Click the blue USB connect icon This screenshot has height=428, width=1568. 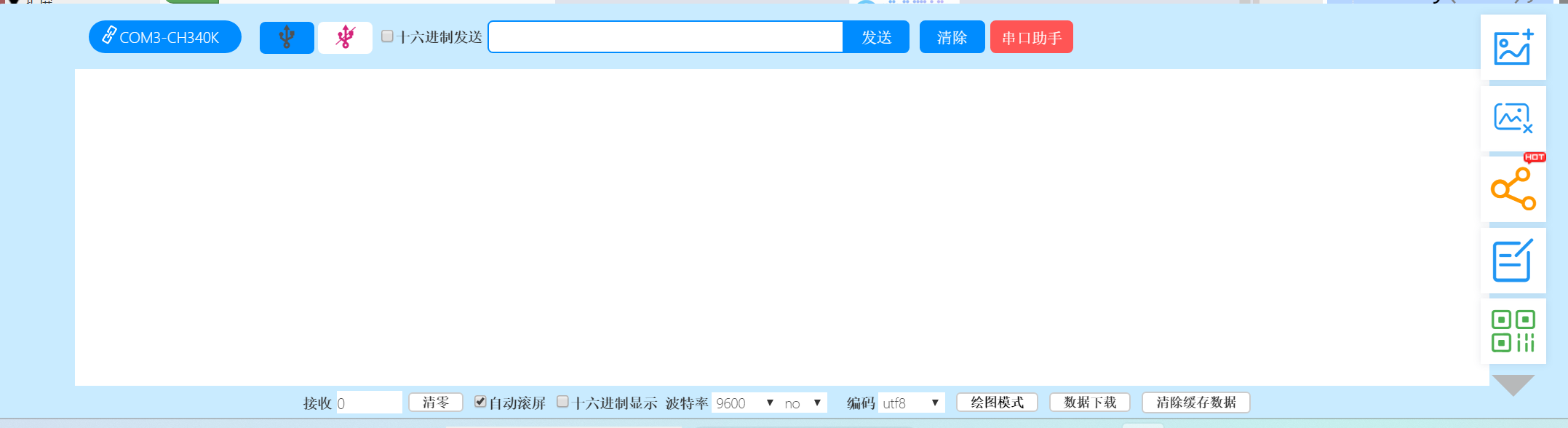[x=287, y=37]
